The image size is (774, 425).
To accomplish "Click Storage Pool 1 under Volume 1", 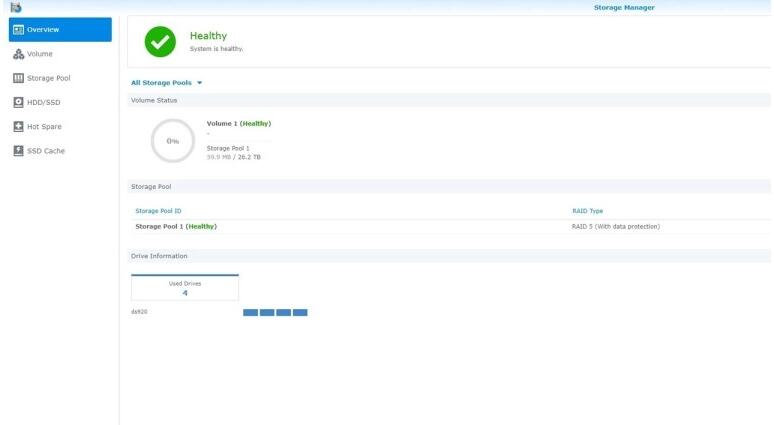I will click(228, 148).
